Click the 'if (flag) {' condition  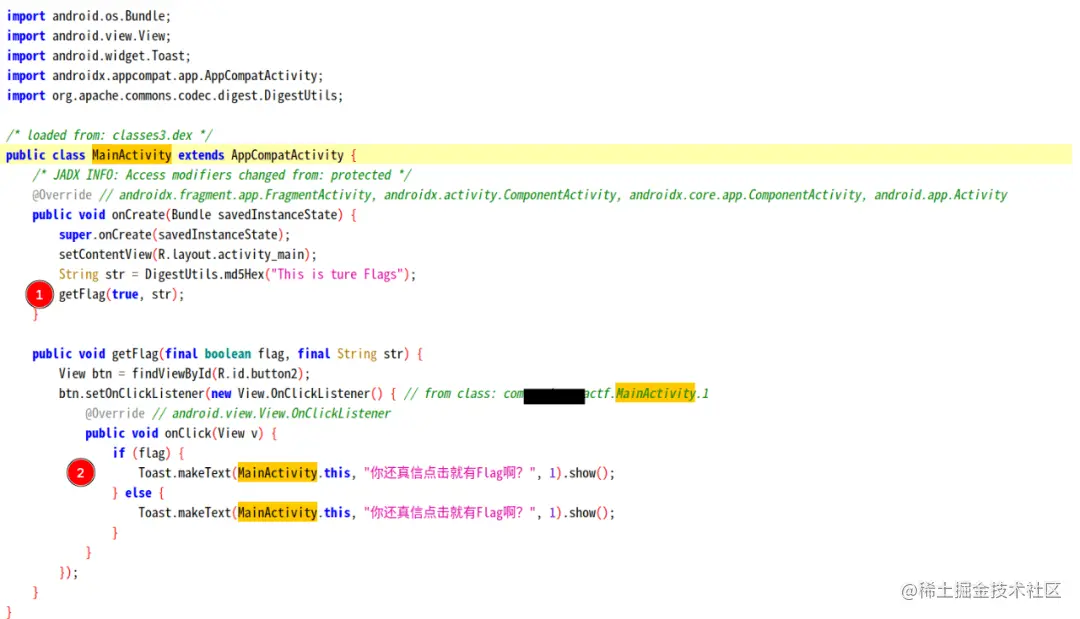(148, 453)
